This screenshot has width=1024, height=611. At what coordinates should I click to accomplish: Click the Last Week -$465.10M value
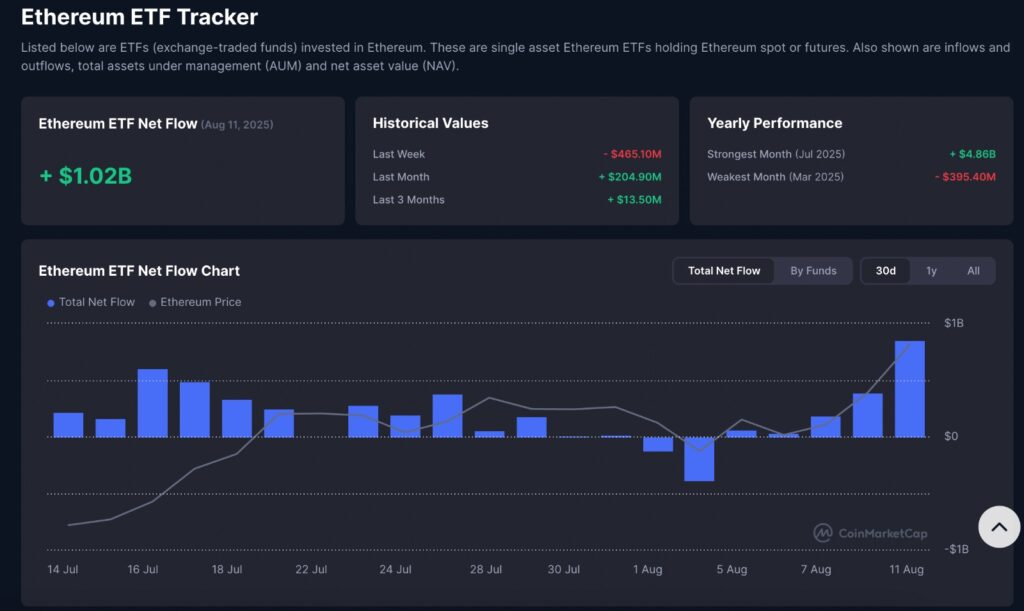[x=632, y=154]
